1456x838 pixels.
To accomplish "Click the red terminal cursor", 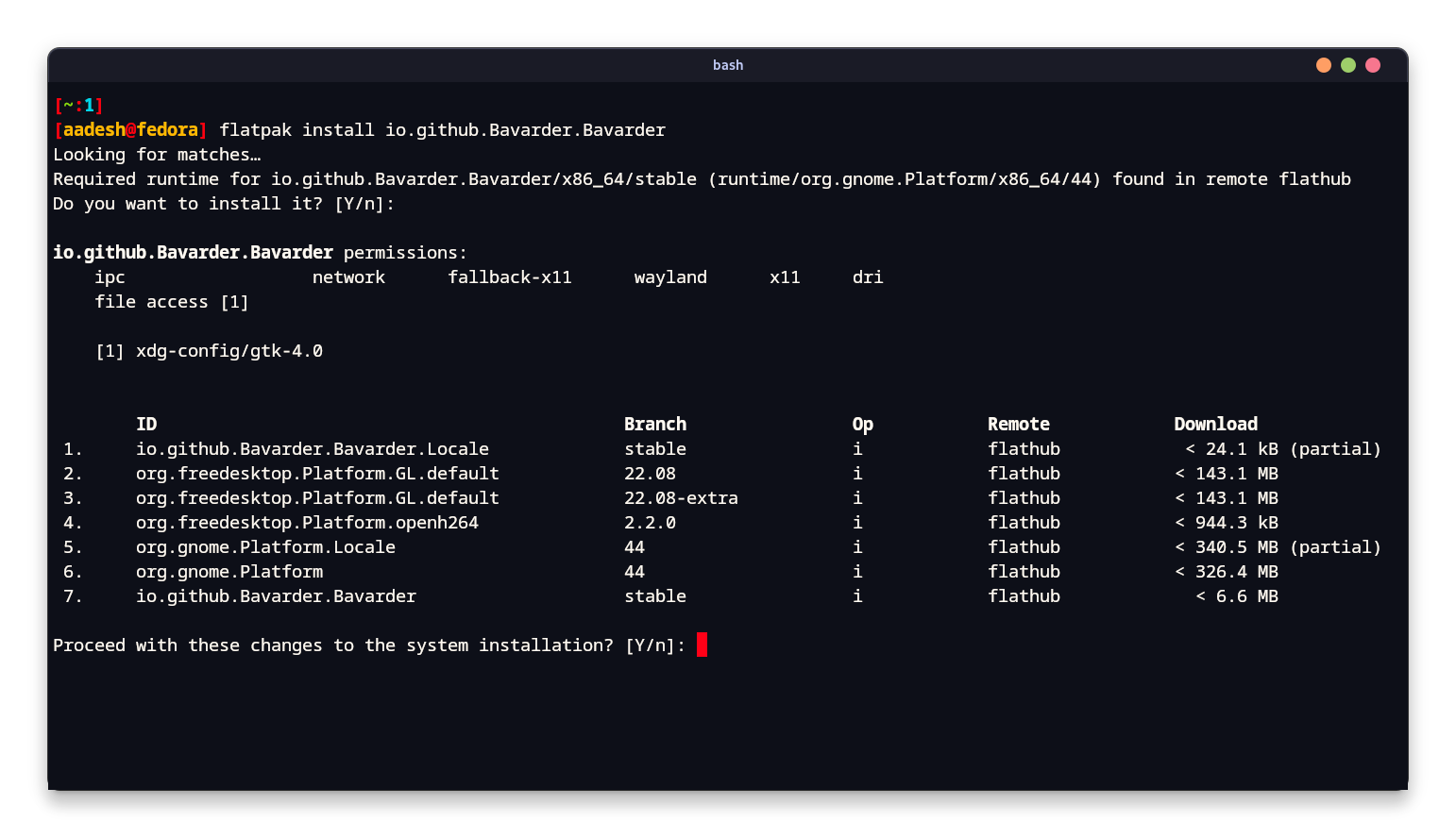I will click(701, 645).
